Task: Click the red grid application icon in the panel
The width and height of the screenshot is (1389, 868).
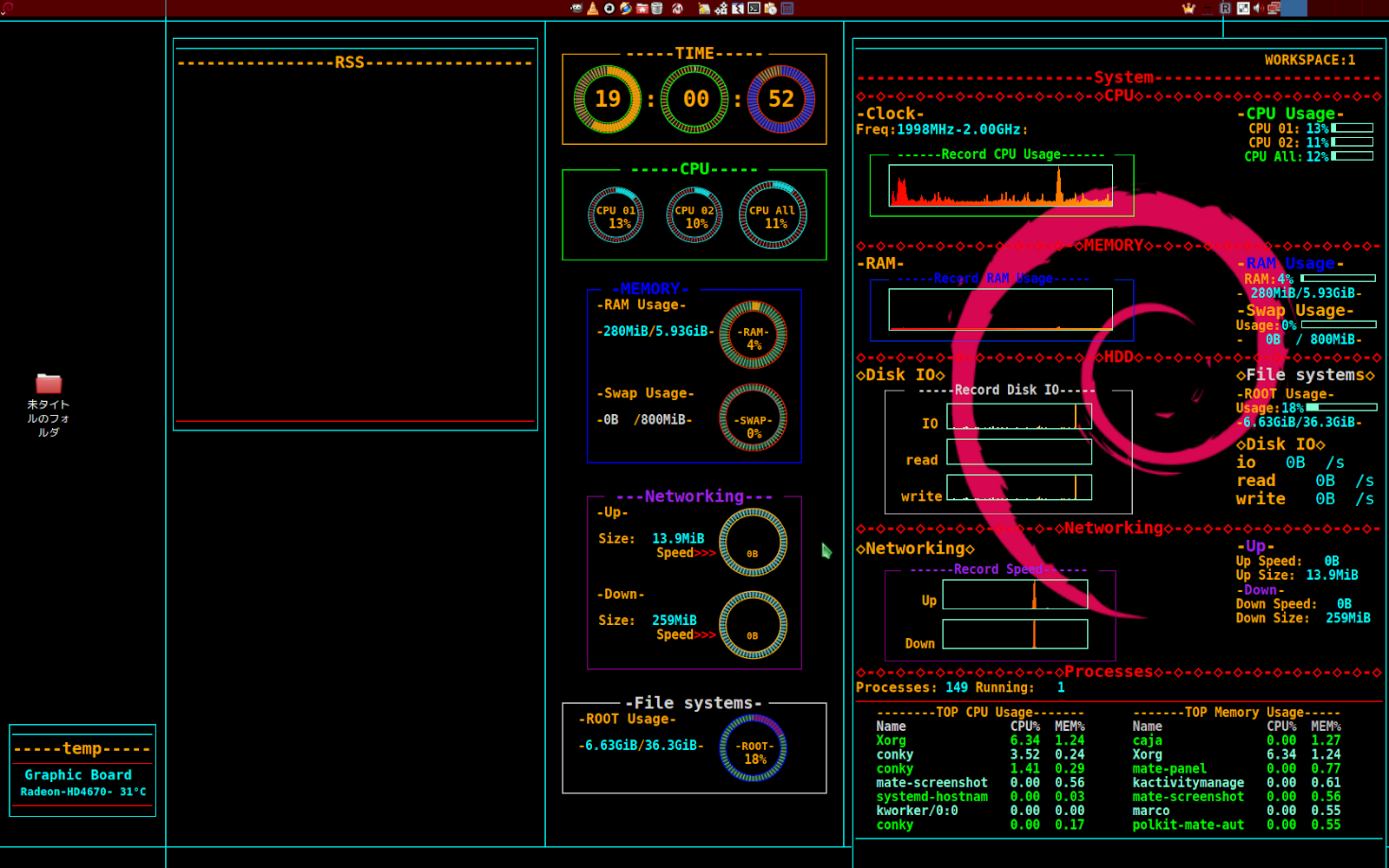Action: click(788, 7)
